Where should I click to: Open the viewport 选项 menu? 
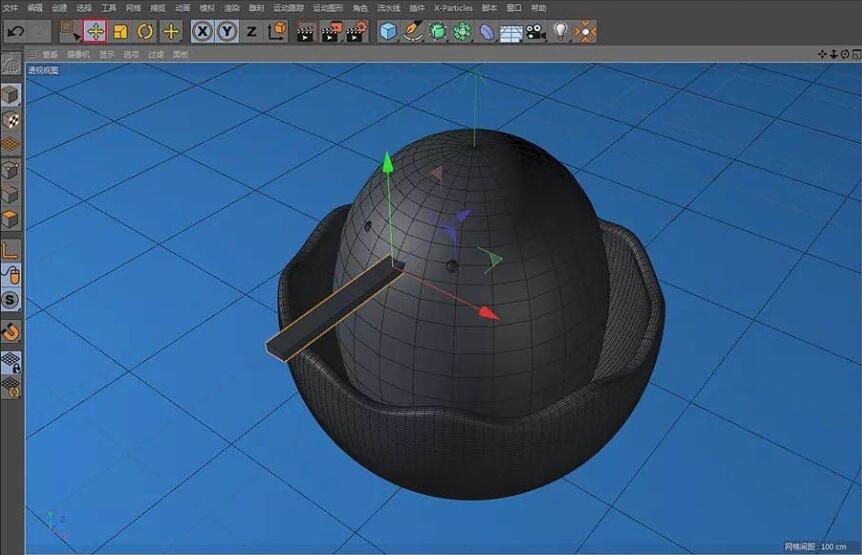pyautogui.click(x=131, y=54)
